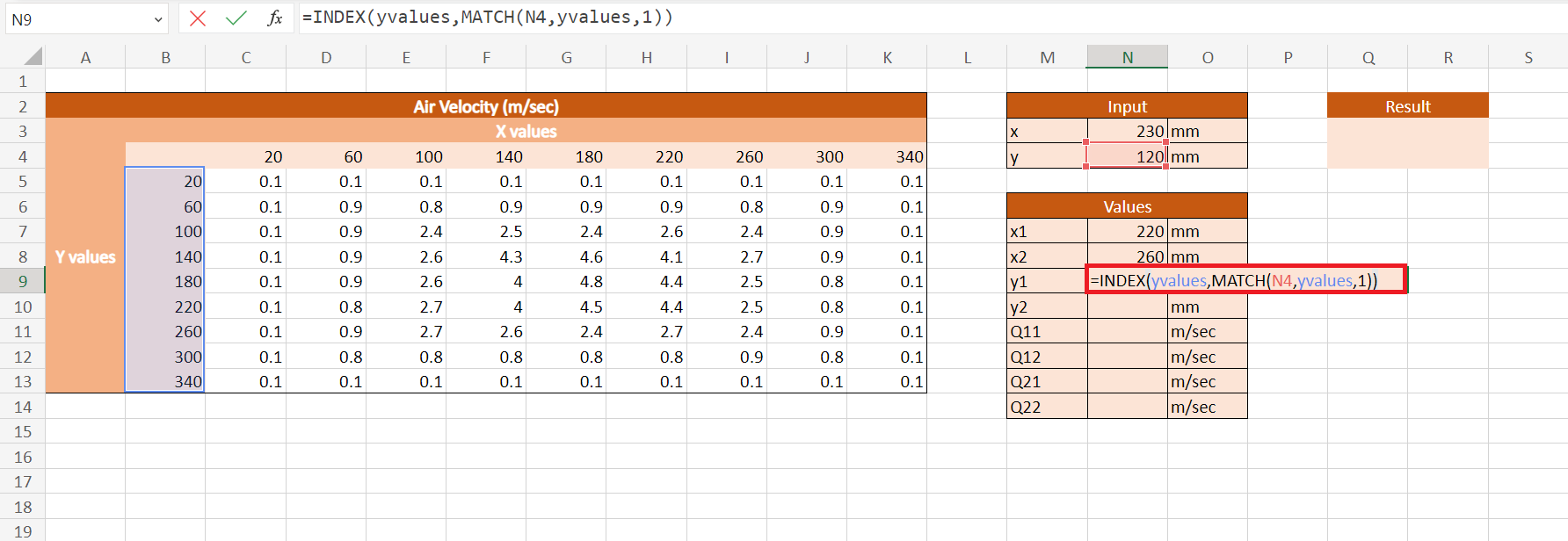Select column N header
The height and width of the screenshot is (541, 1568).
tap(1127, 57)
